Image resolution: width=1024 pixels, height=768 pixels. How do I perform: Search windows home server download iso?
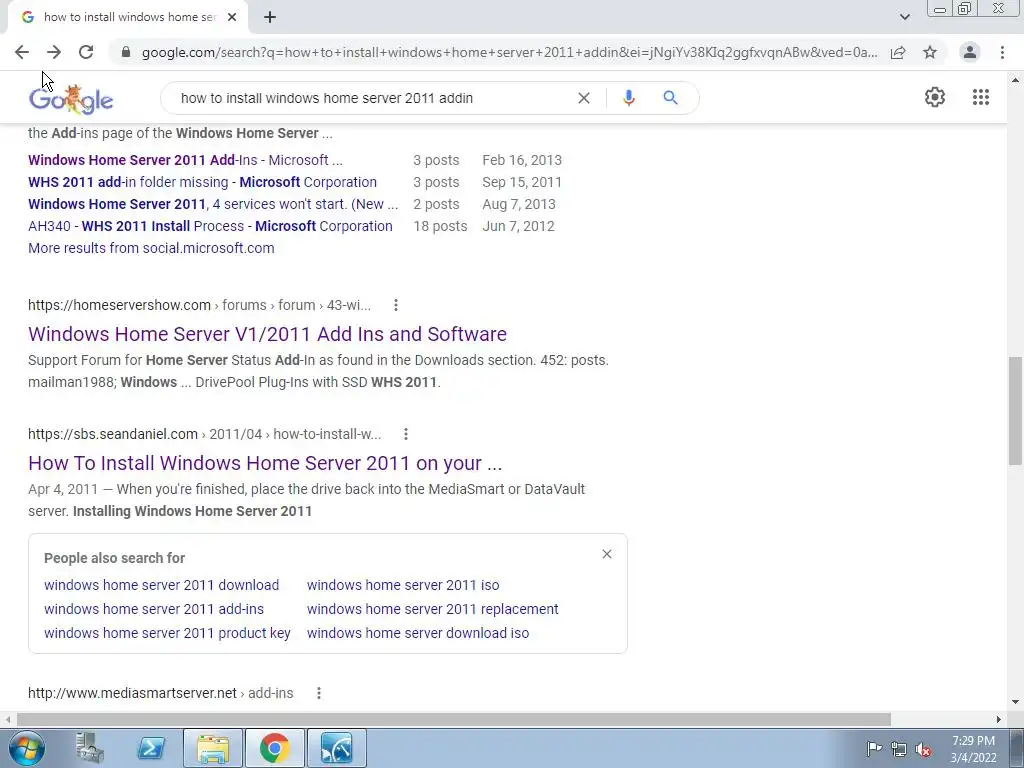click(x=418, y=633)
